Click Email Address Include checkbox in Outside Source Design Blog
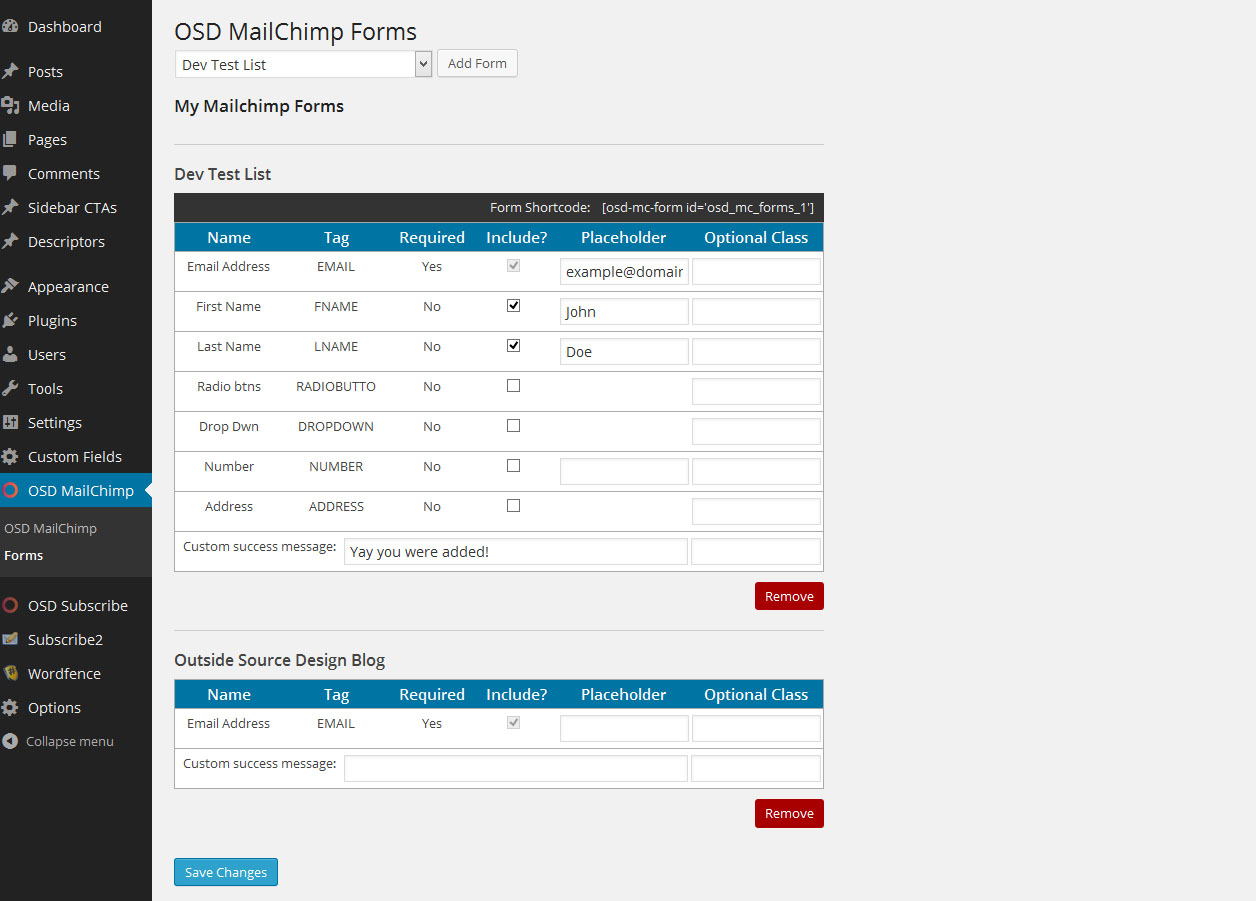1256x901 pixels. pos(514,723)
